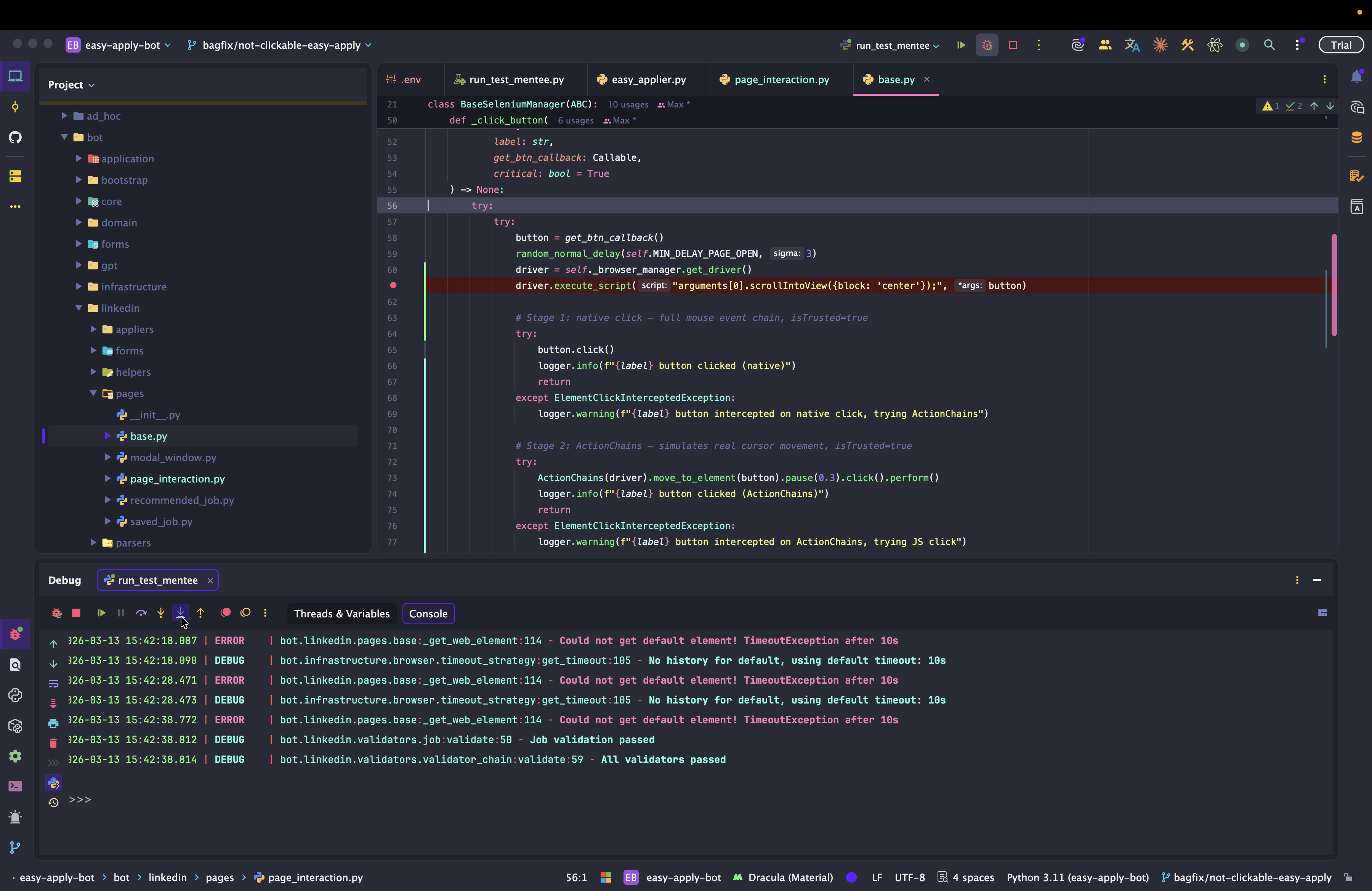Click the Rerun debug bug icon

click(x=56, y=613)
